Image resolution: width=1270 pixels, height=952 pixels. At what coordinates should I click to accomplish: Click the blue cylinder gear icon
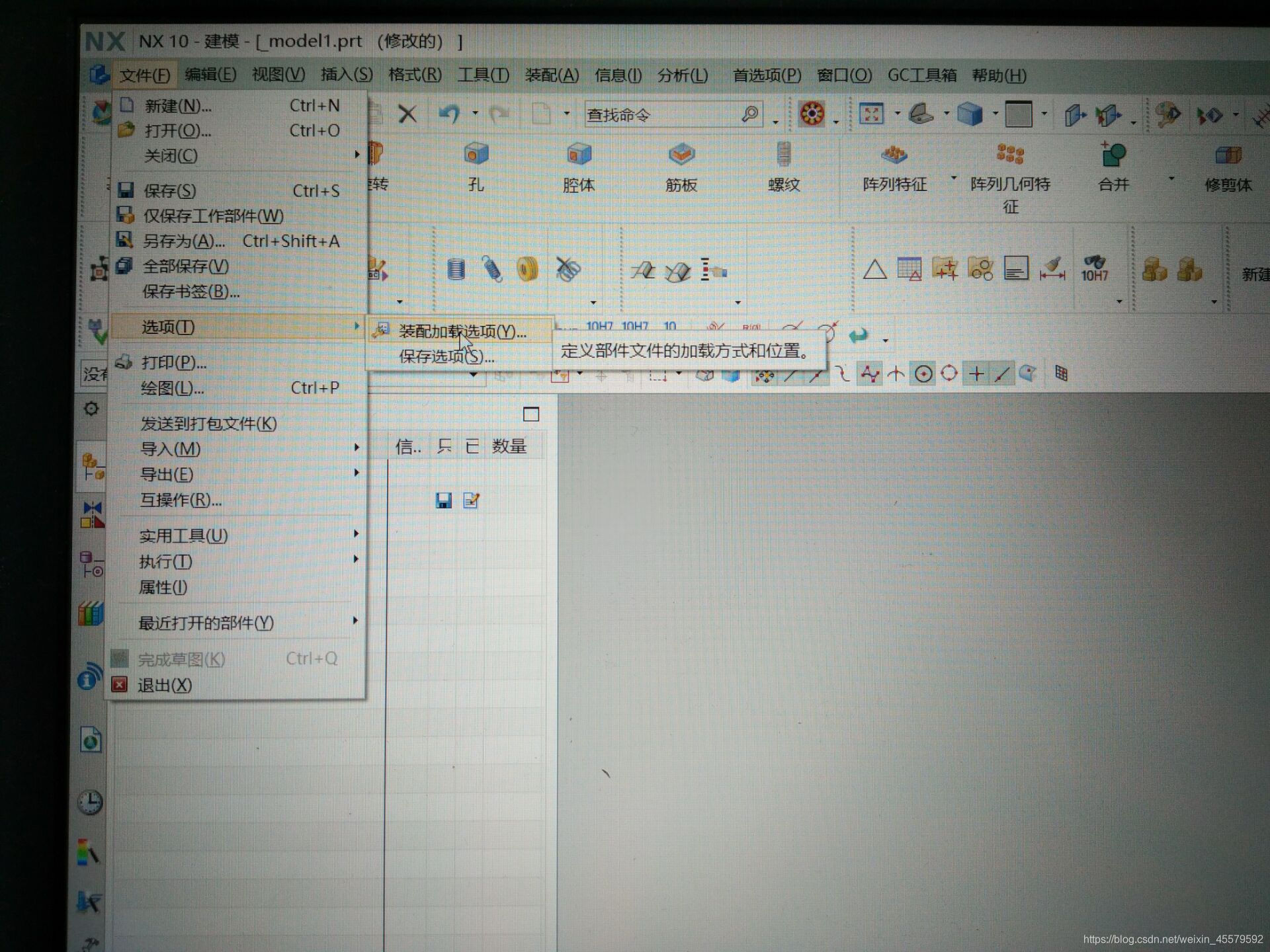(x=456, y=269)
